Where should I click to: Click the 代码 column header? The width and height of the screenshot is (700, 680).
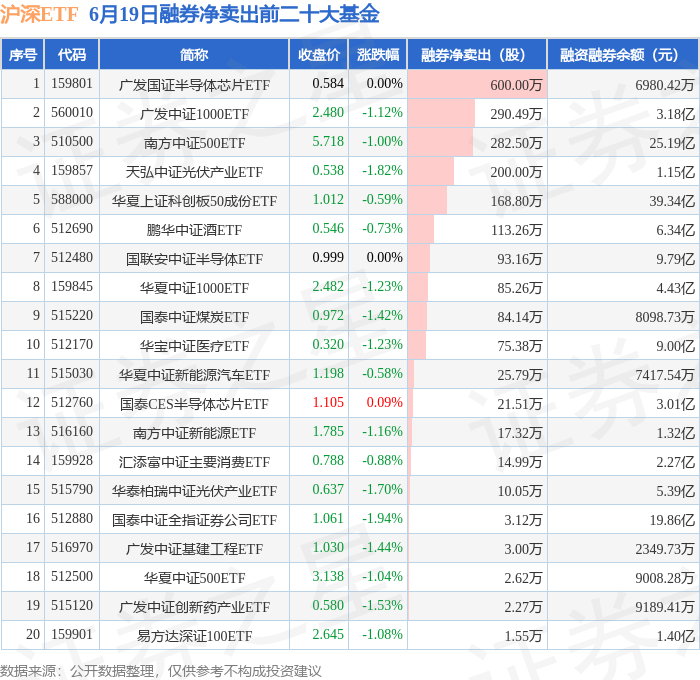pyautogui.click(x=71, y=55)
